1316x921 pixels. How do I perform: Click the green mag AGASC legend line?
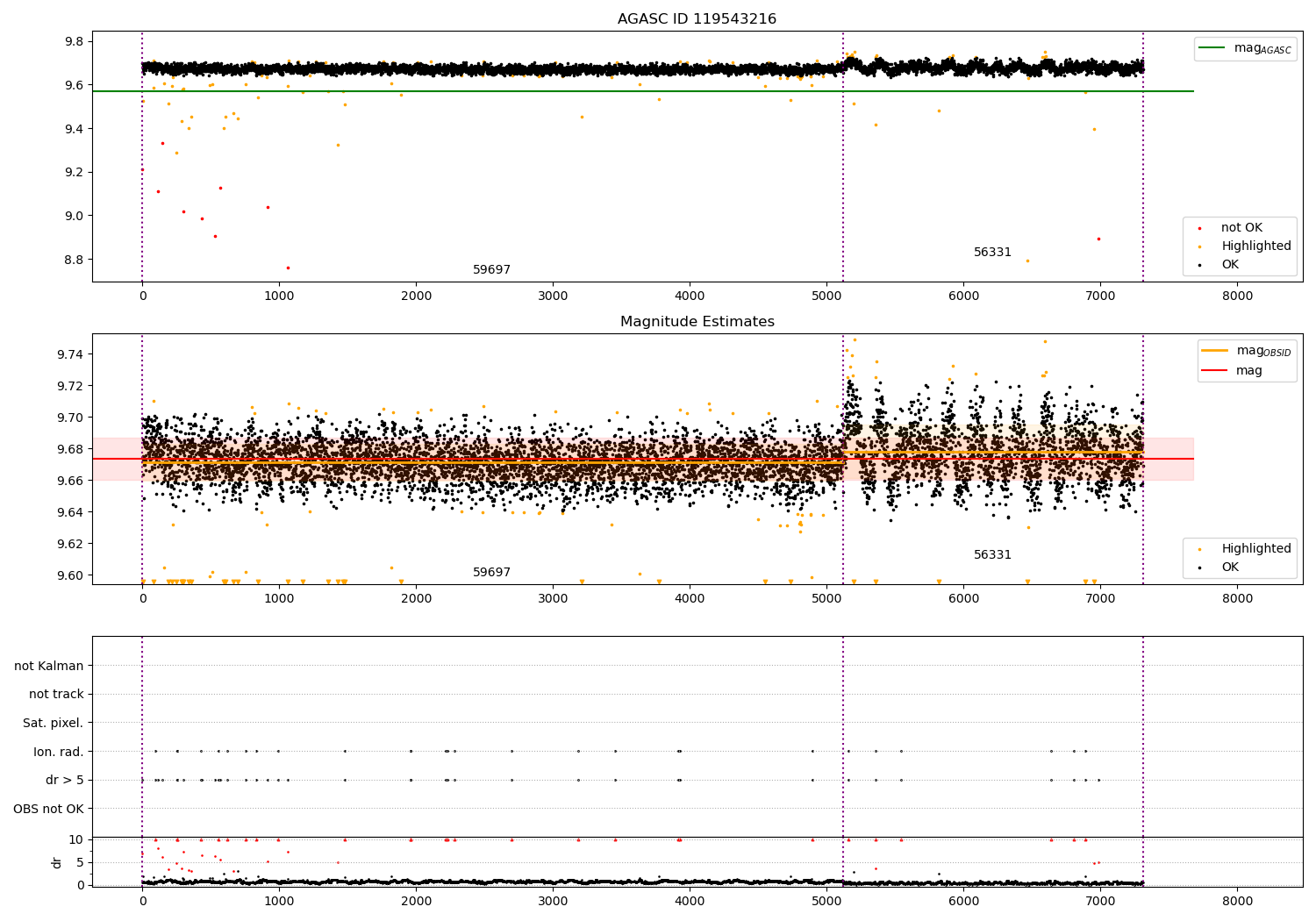click(1213, 48)
